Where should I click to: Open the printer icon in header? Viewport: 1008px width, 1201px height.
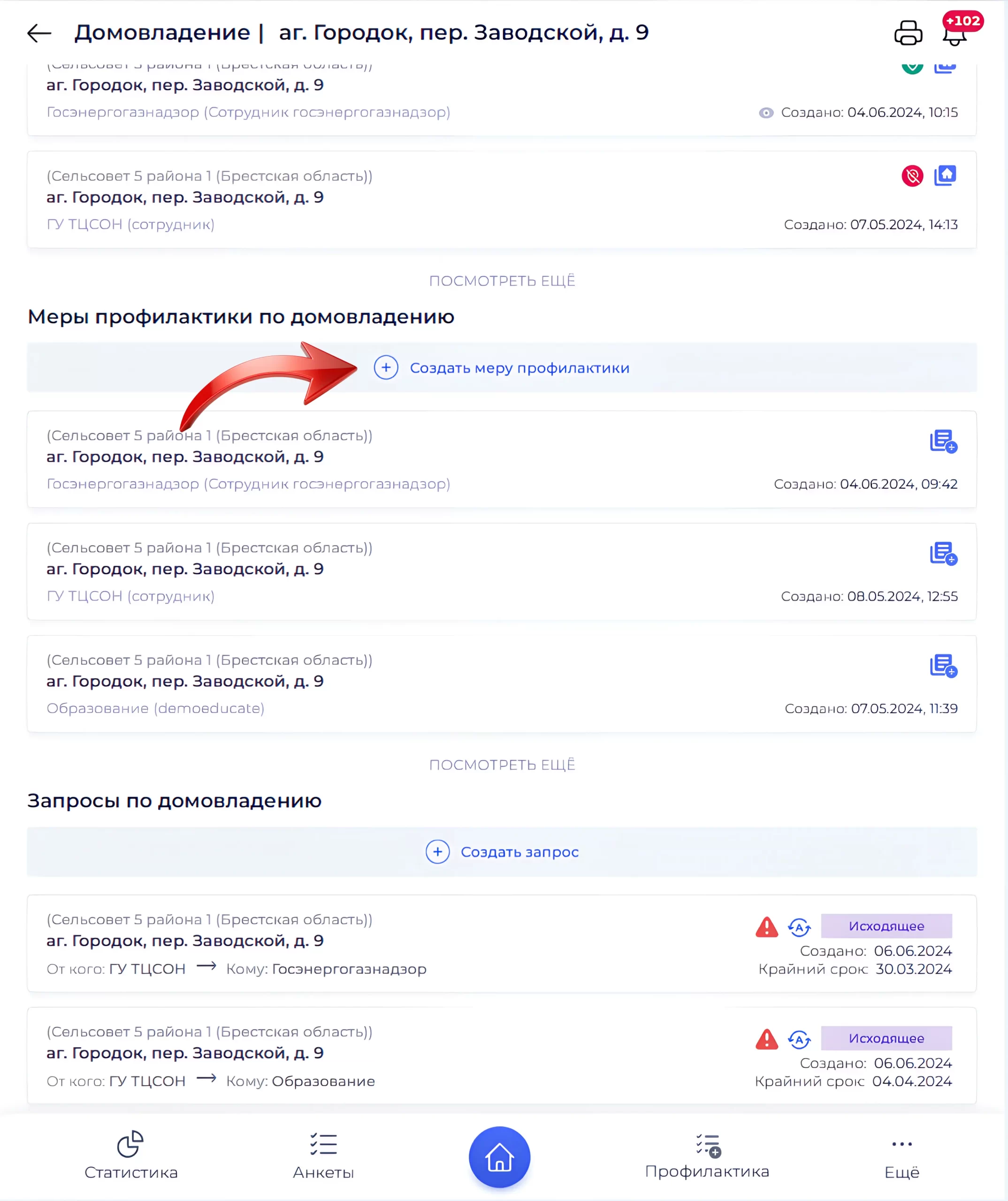pos(908,32)
